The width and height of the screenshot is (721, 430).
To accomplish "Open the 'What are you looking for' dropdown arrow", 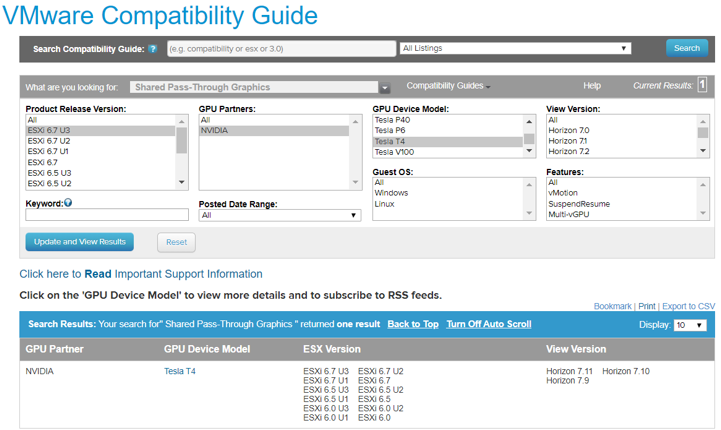I will 385,87.
